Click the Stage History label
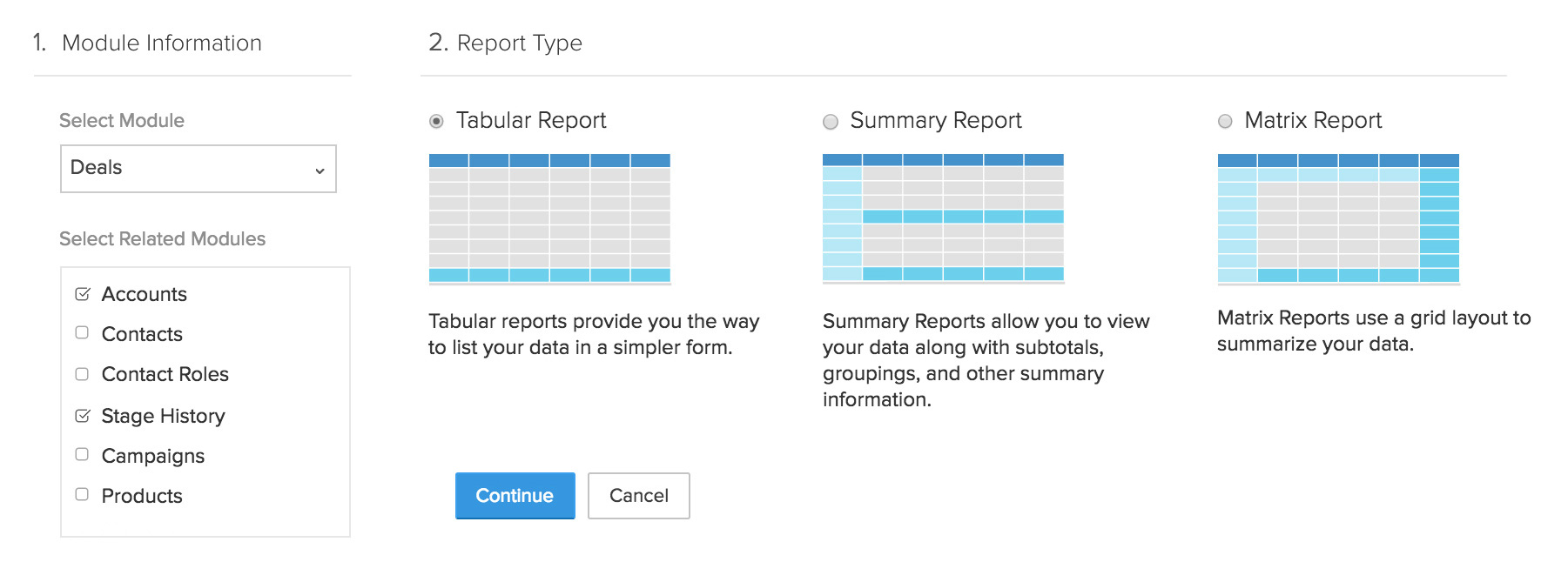1568x582 pixels. (163, 416)
